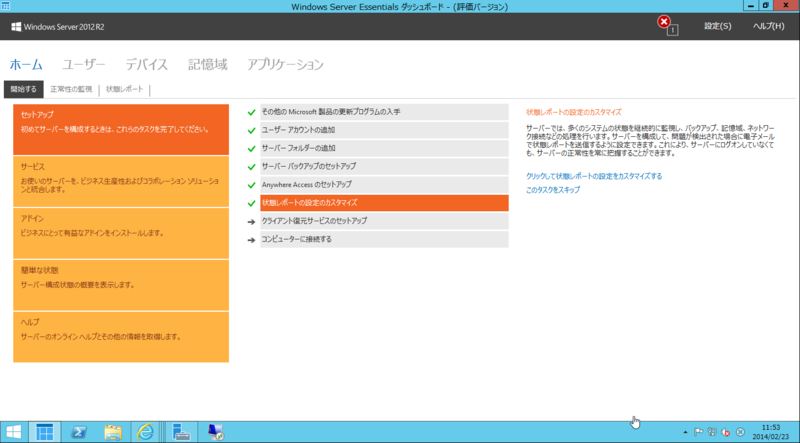Open Server Manager from the taskbar

click(x=181, y=432)
